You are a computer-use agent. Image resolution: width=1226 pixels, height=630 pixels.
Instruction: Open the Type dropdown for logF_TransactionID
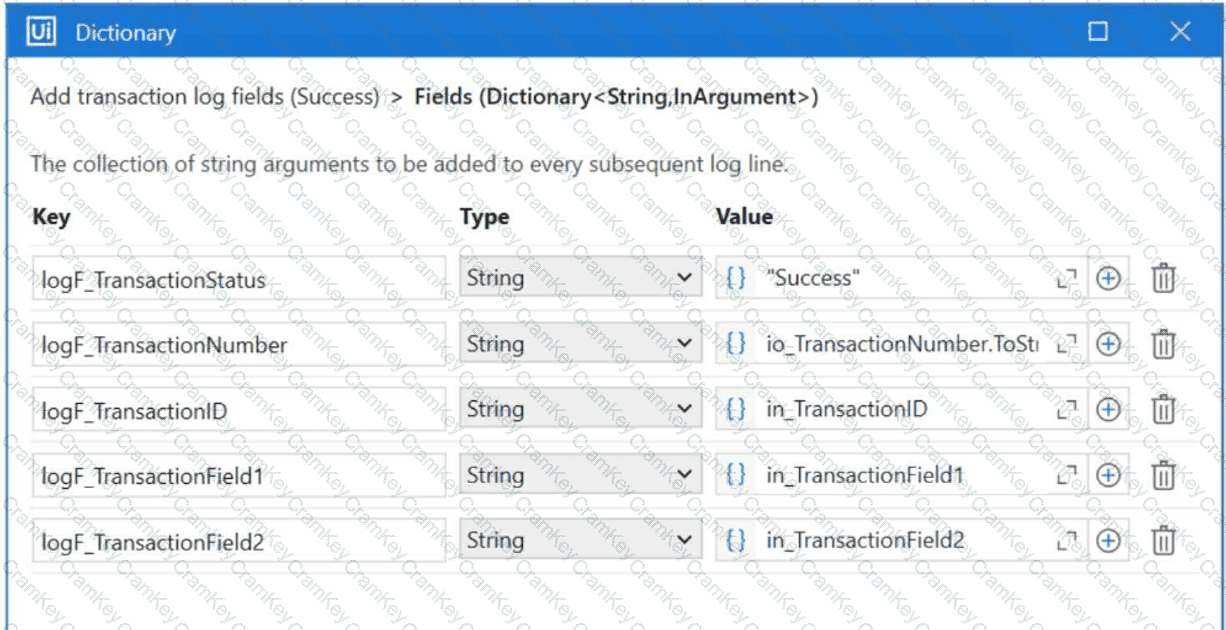pos(581,410)
